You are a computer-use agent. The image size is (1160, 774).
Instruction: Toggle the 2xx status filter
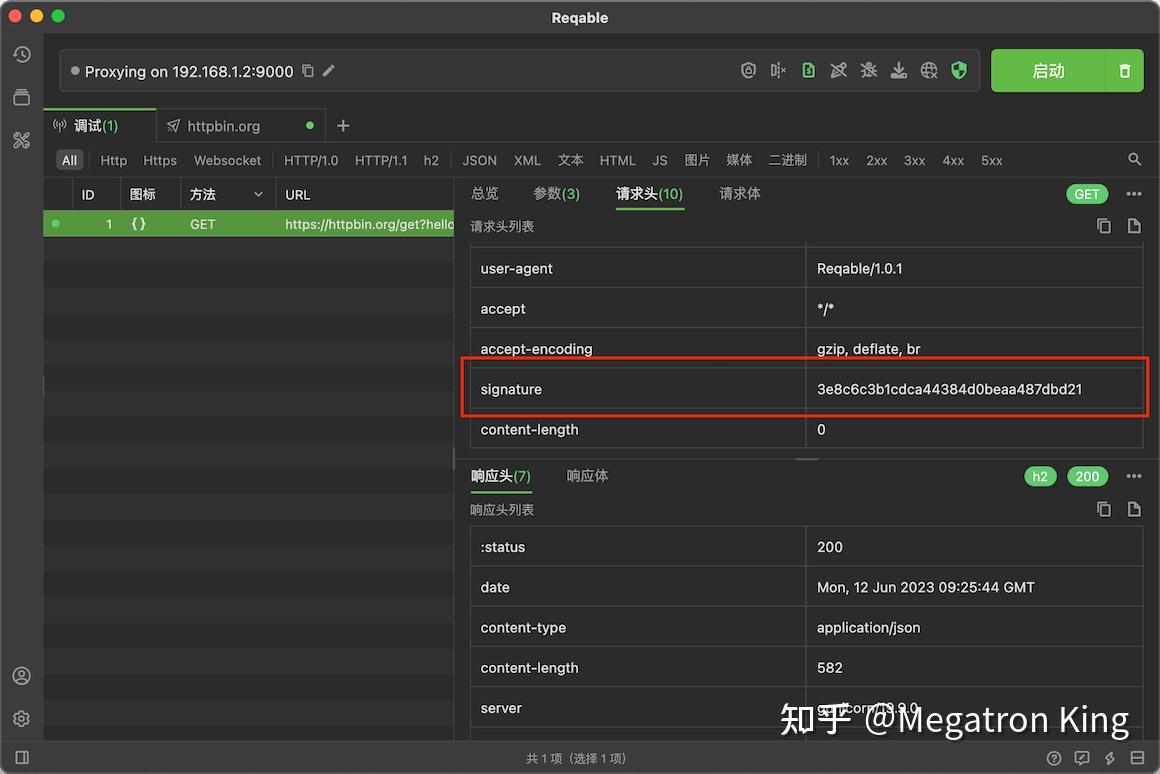[876, 160]
